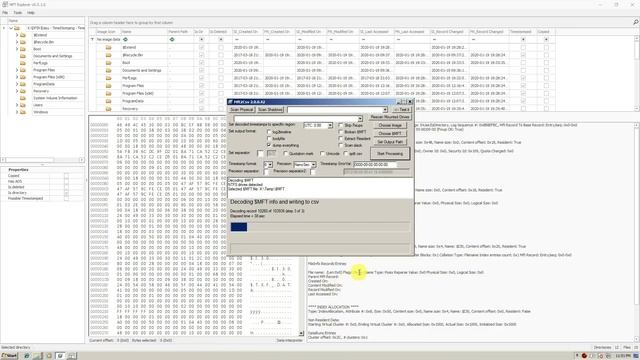Screen dimensions: 640x360
Task: Expand the Windows tree node
Action: 17,112
